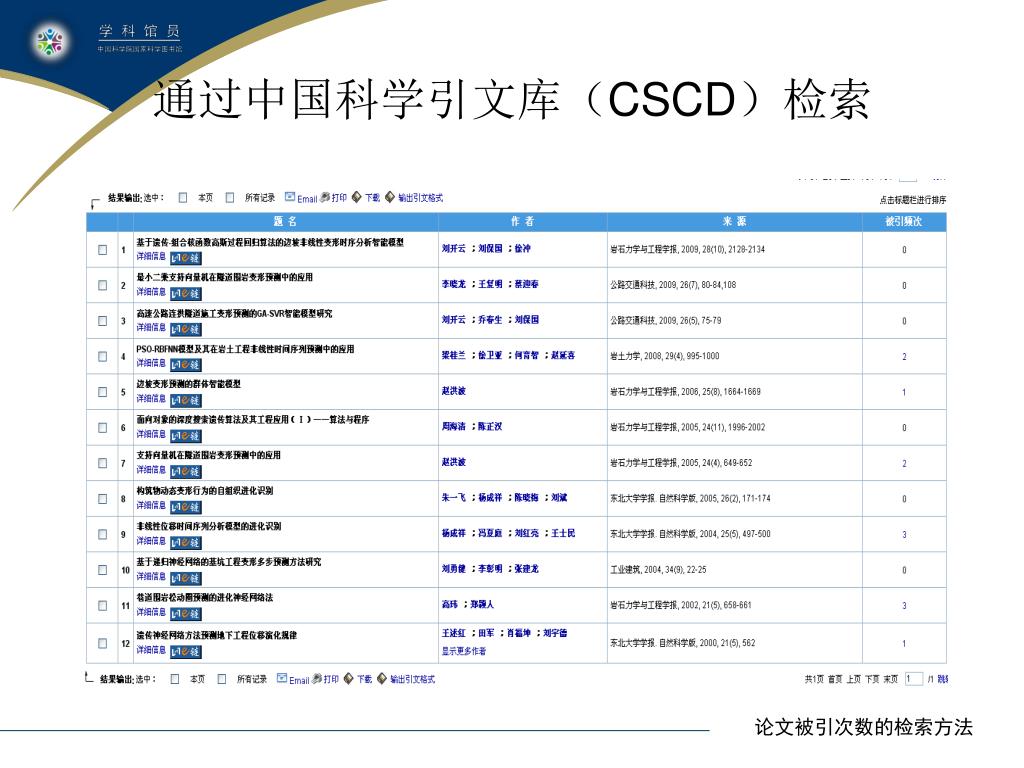The image size is (1024, 768).
Task: Click author link 周海清 in record 6
Action: pyautogui.click(x=454, y=426)
